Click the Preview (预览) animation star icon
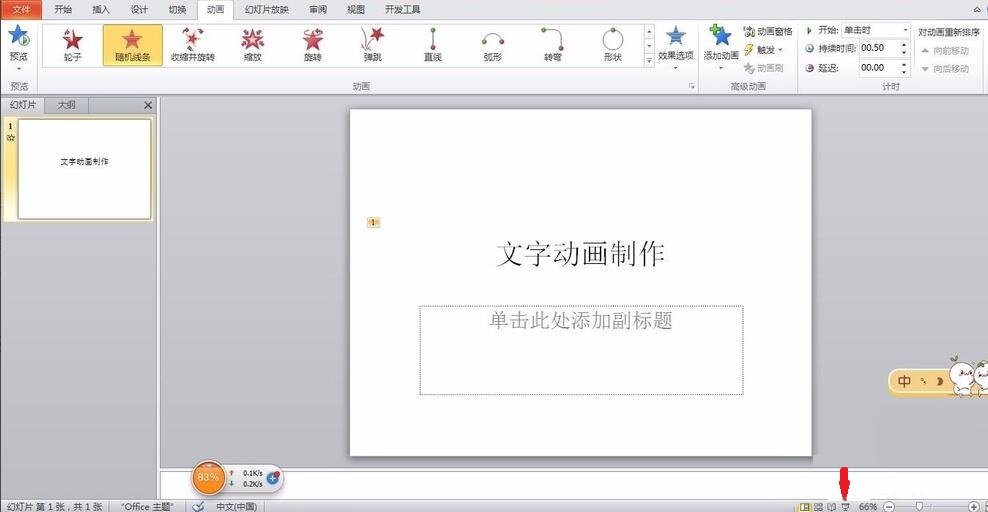The width and height of the screenshot is (988, 512). pyautogui.click(x=19, y=36)
